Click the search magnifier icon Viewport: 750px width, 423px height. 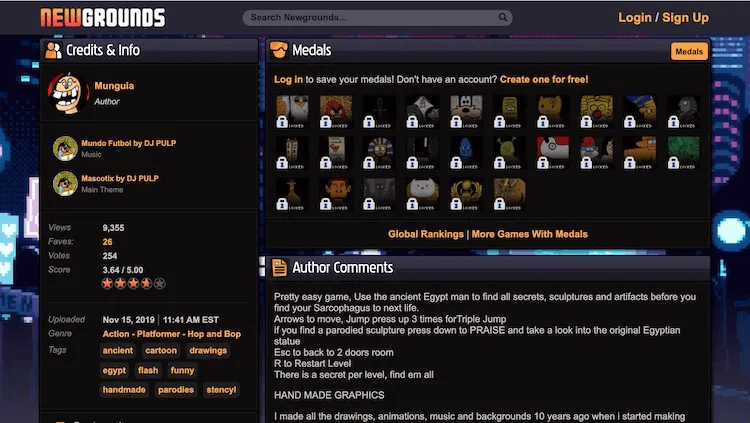tap(503, 17)
